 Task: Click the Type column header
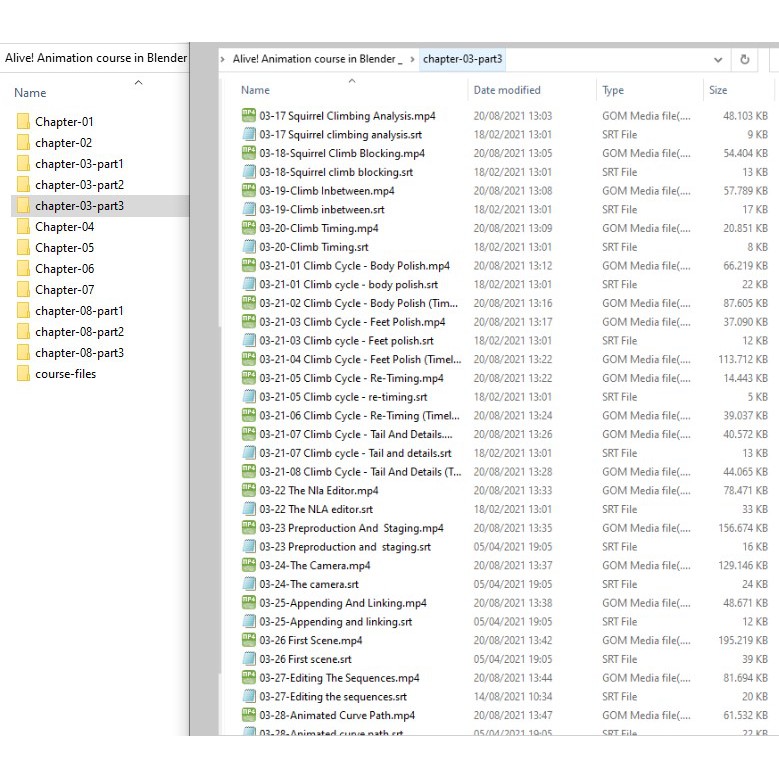click(612, 90)
